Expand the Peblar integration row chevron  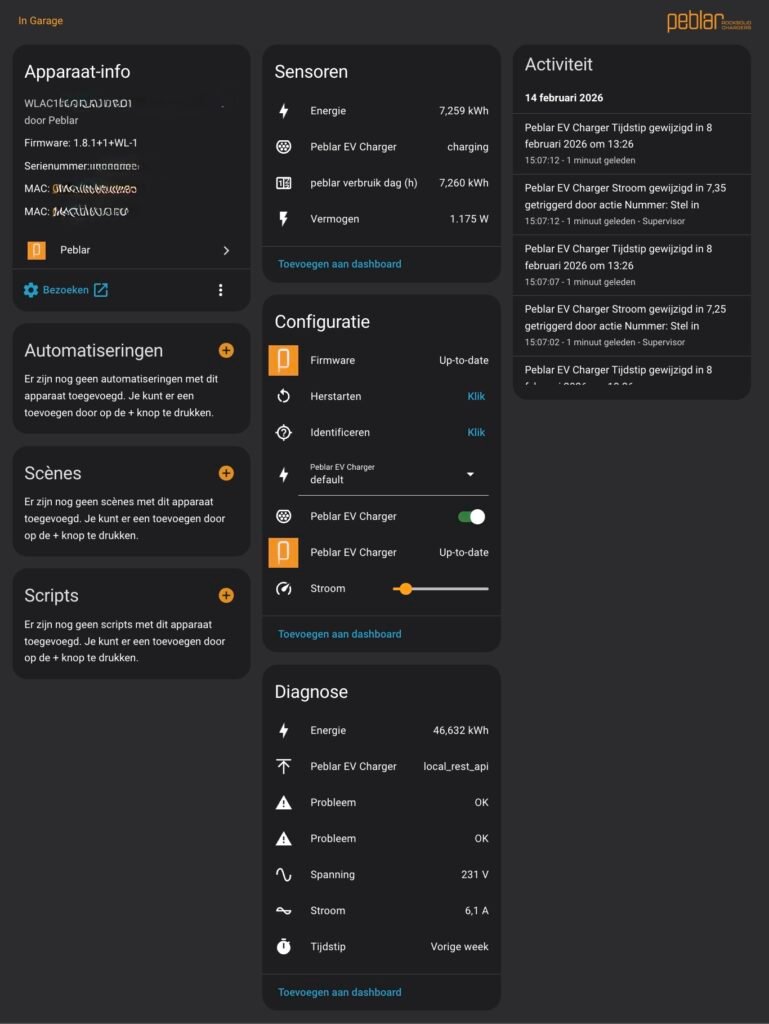pos(226,250)
